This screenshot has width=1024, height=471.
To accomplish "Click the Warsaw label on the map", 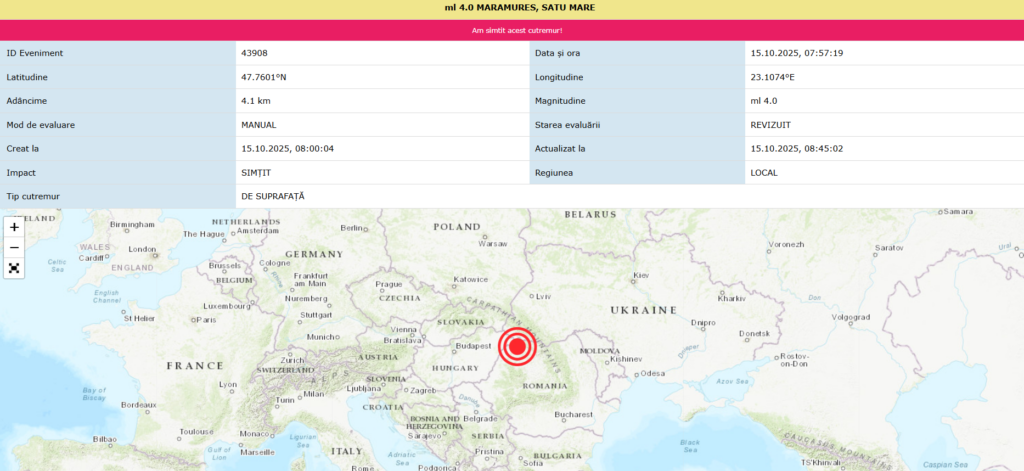I will click(x=493, y=243).
